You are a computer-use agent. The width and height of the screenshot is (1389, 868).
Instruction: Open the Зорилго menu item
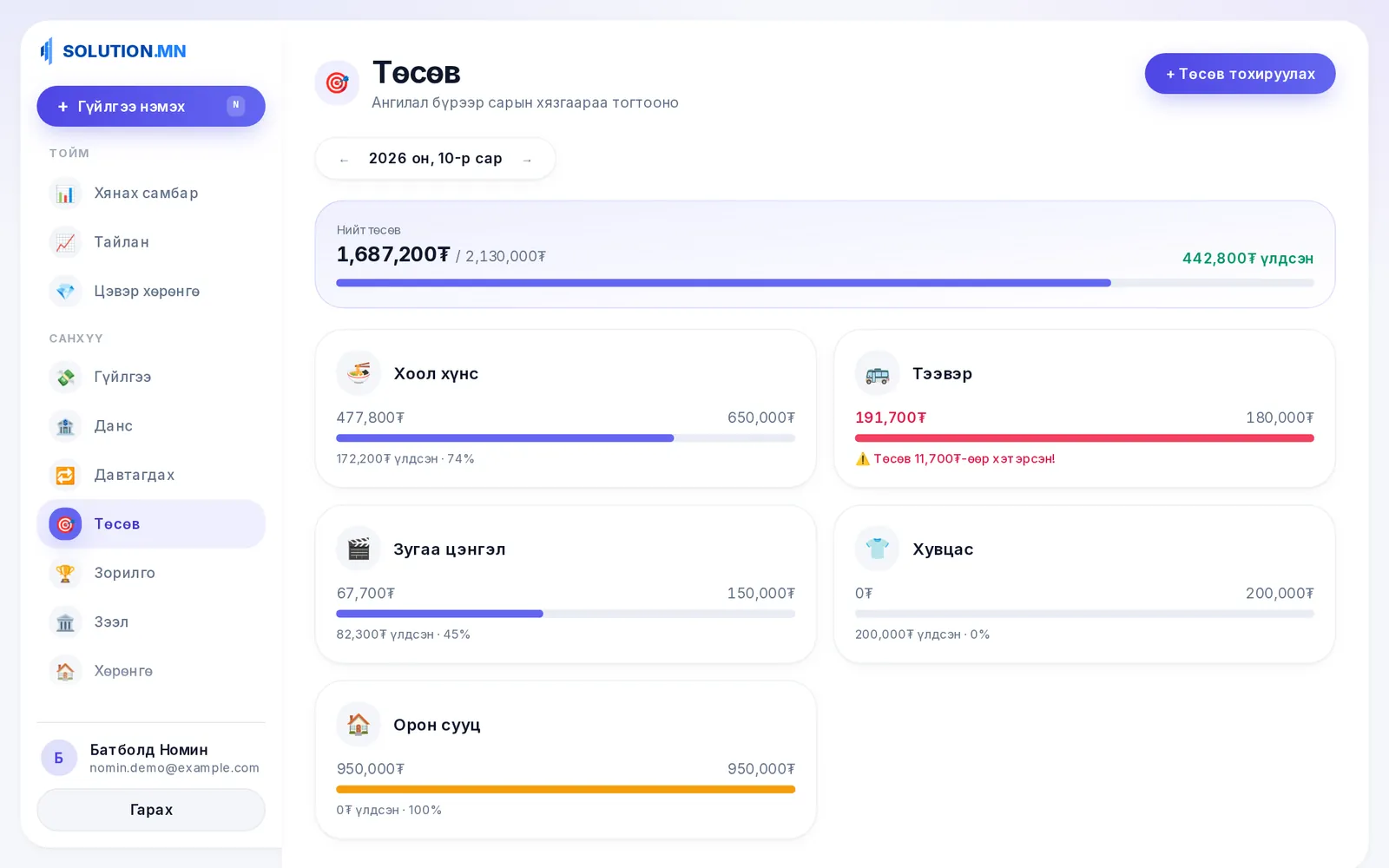point(151,573)
